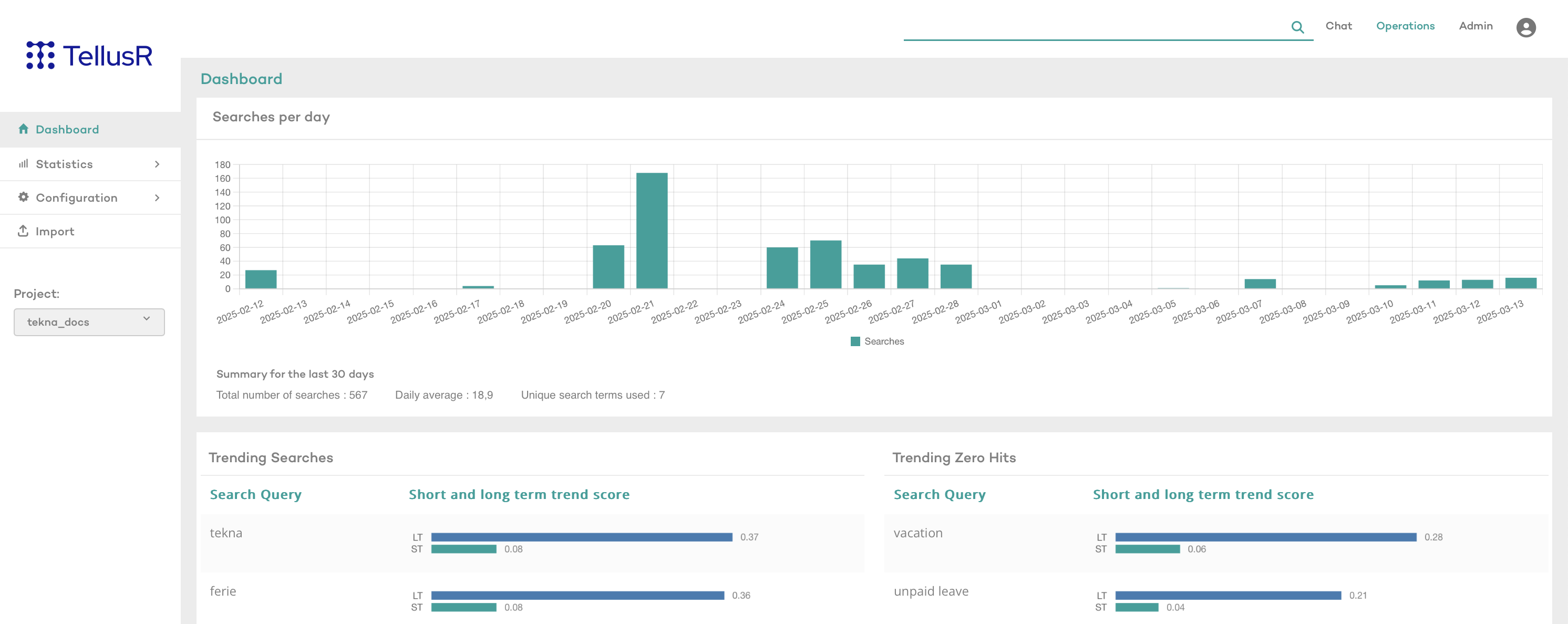Image resolution: width=1568 pixels, height=624 pixels.
Task: Click the TellusR logo
Action: click(89, 55)
